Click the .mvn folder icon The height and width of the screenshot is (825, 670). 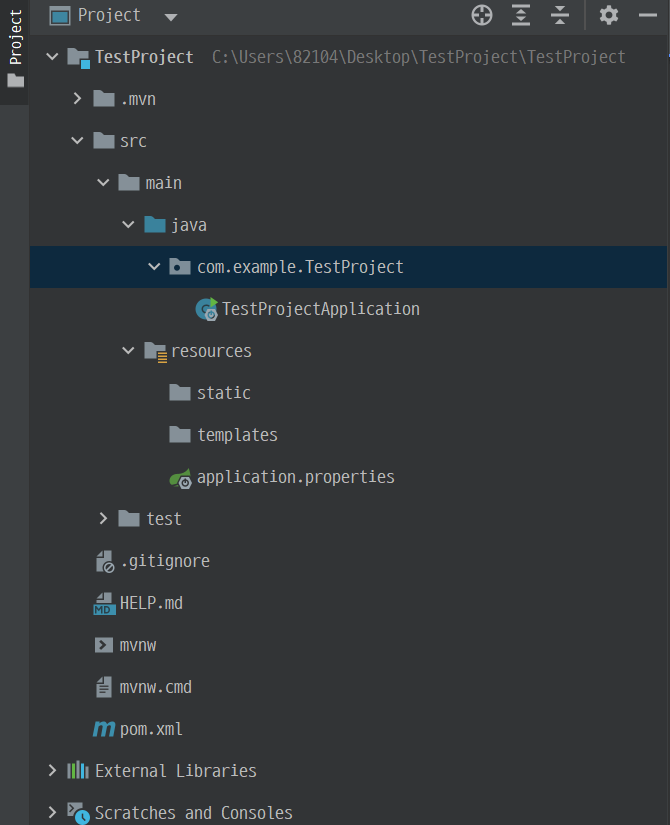(x=104, y=99)
